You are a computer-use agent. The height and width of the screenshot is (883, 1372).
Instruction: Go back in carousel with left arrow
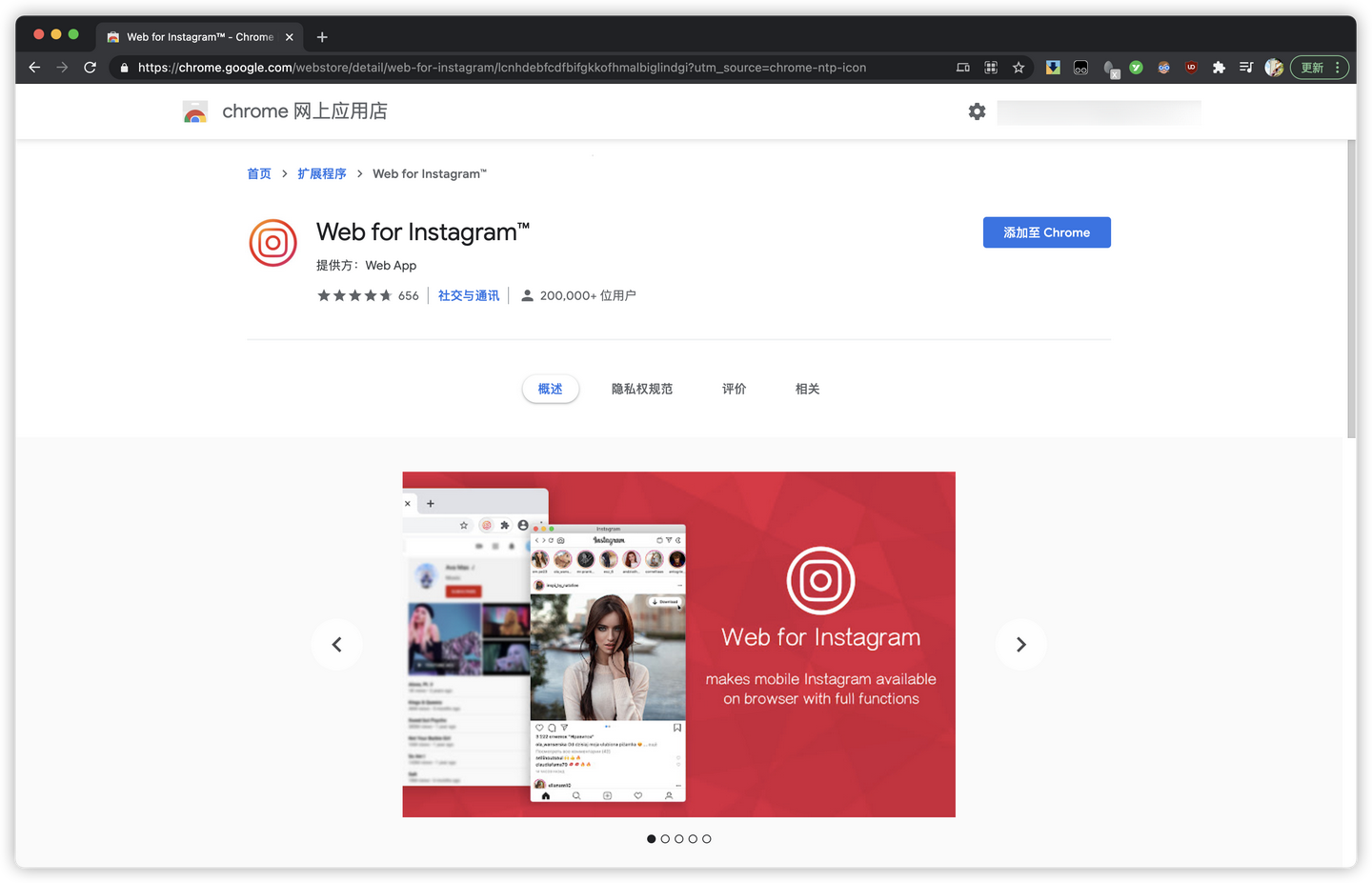coord(336,644)
